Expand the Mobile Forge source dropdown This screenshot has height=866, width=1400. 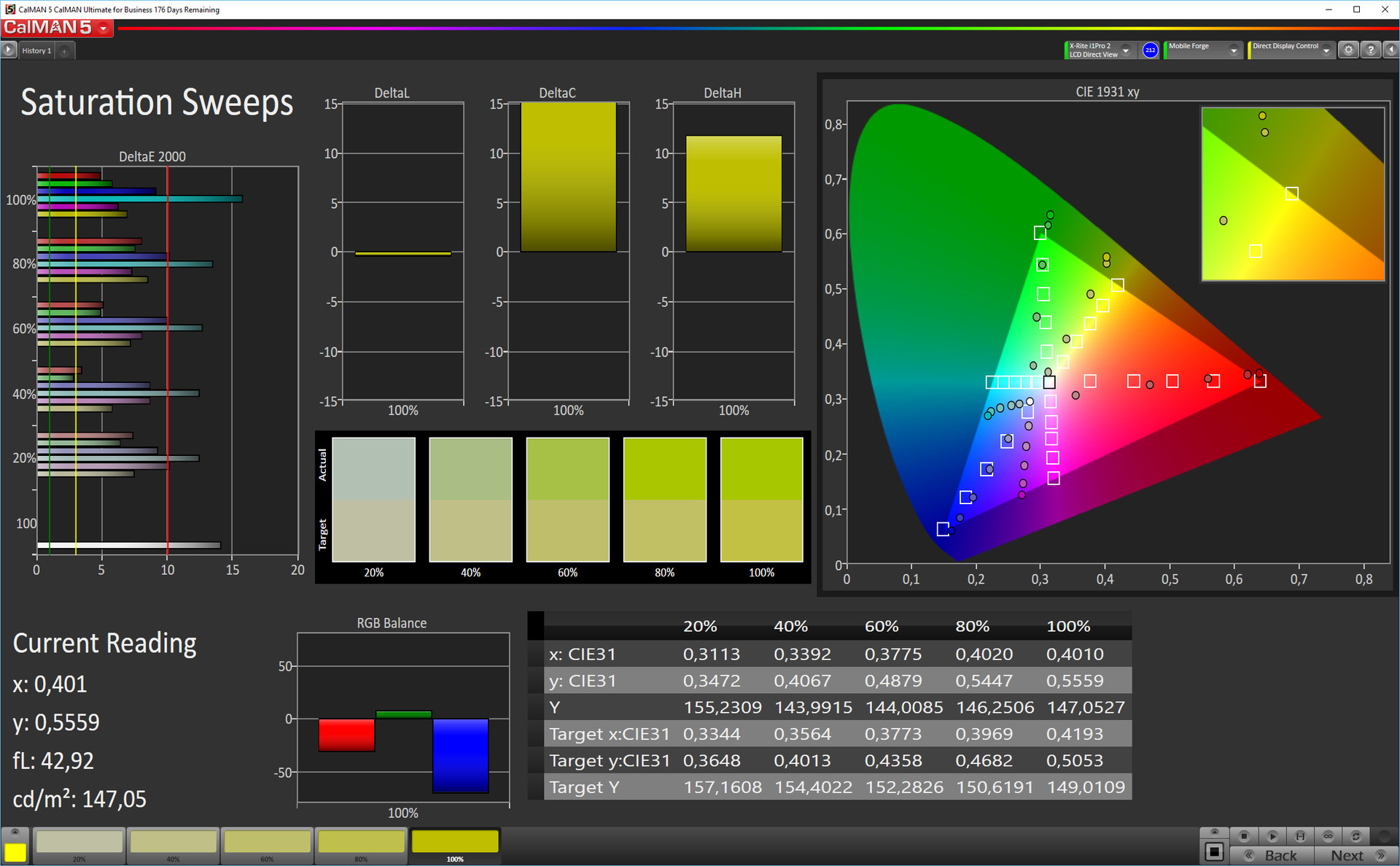[x=1233, y=50]
